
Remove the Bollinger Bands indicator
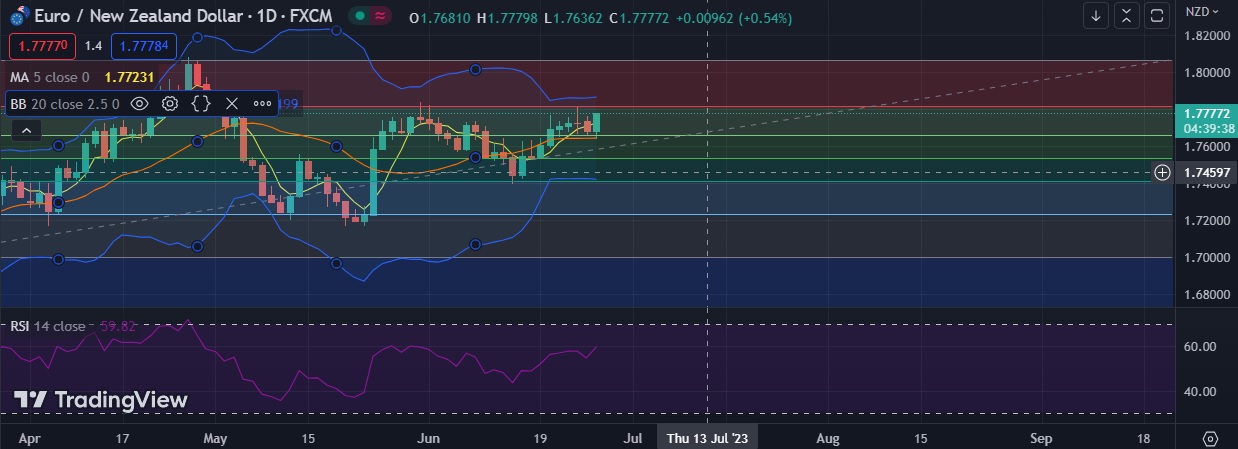[232, 103]
